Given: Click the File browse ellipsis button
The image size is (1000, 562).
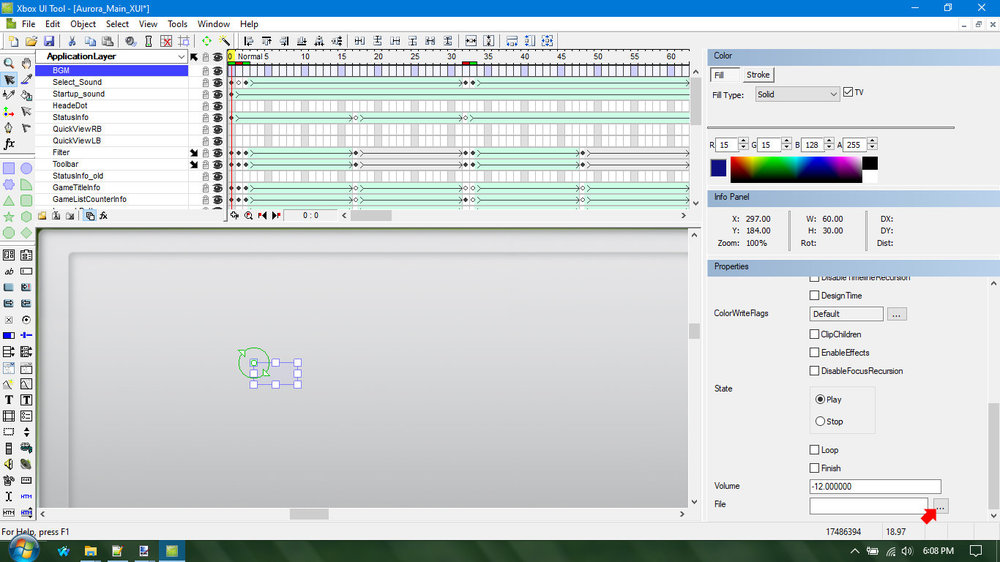Looking at the screenshot, I should [x=941, y=506].
